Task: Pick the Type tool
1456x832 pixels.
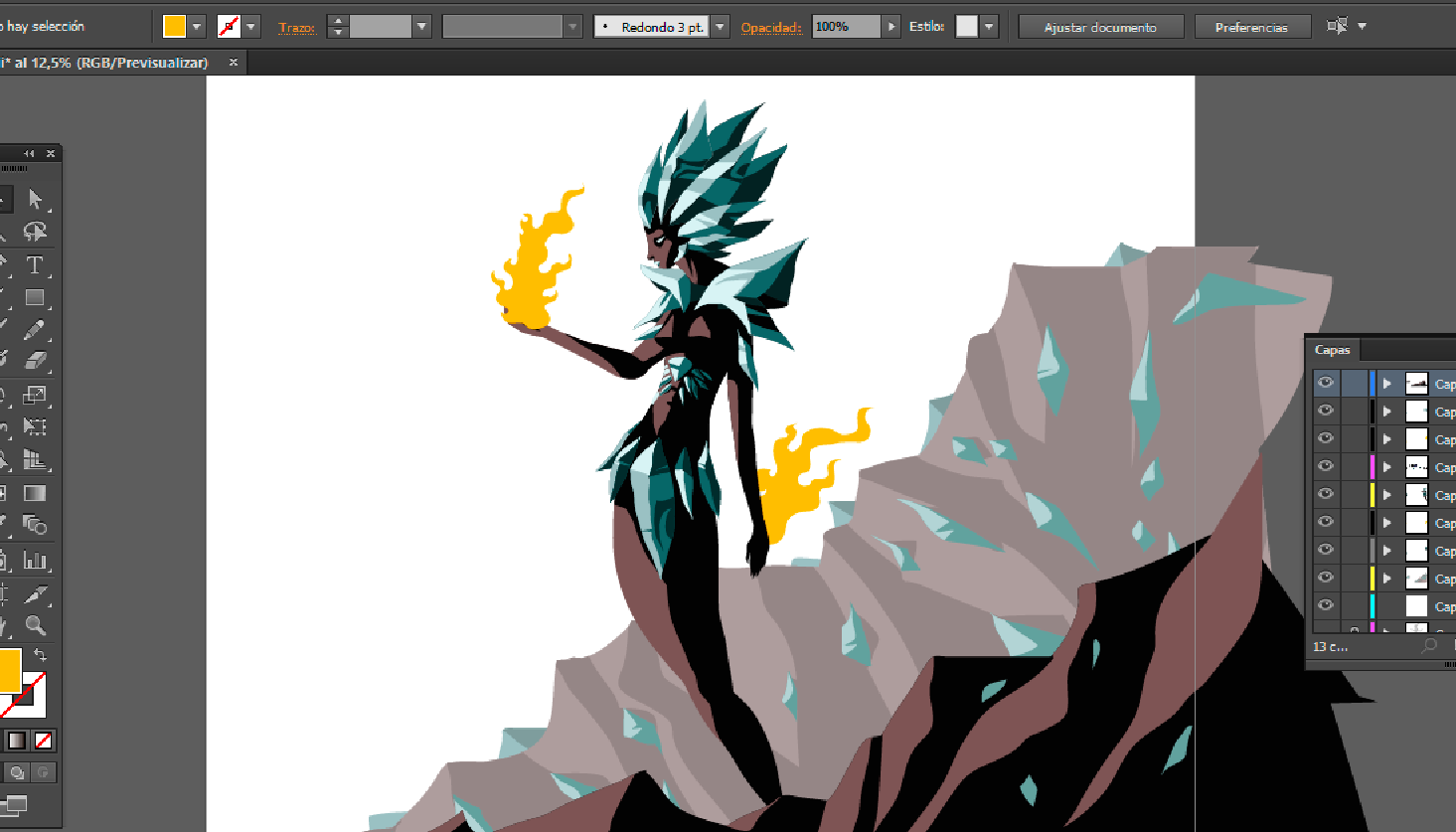Action: pos(35,264)
